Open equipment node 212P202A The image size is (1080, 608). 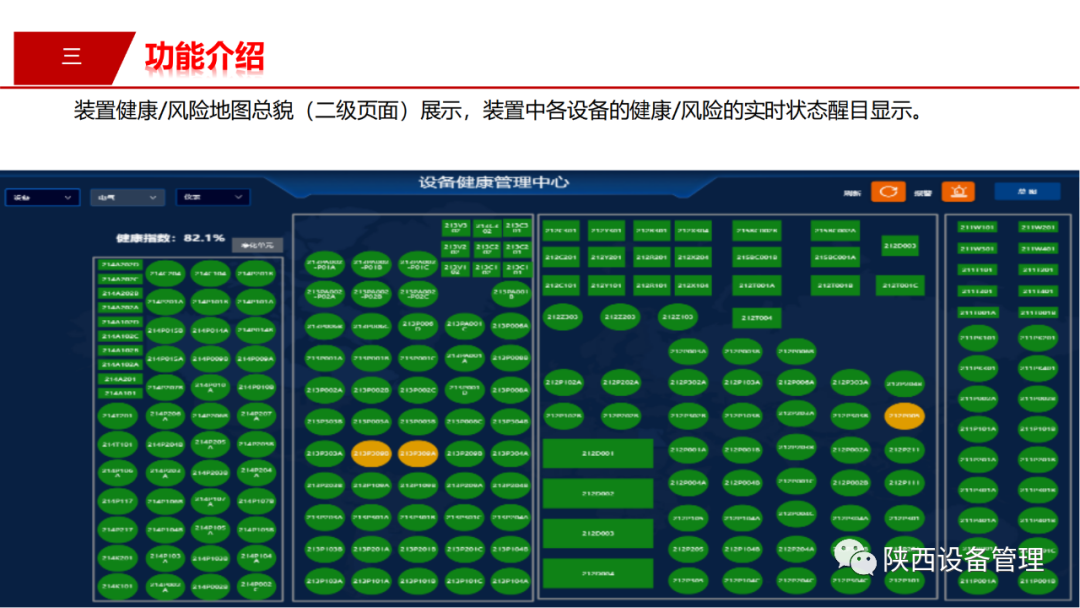621,382
